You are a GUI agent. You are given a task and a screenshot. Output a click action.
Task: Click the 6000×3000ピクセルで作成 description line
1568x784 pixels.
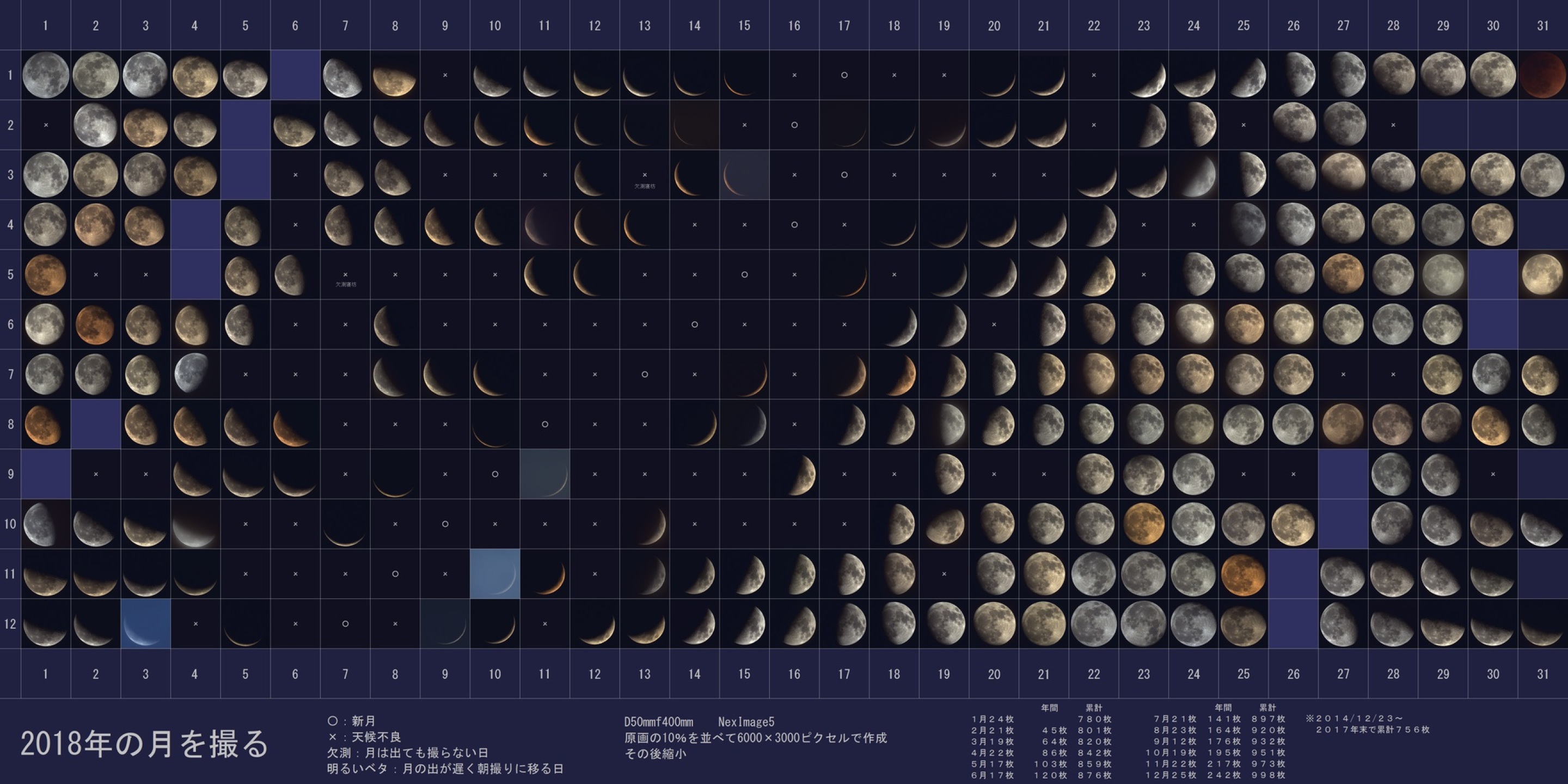pyautogui.click(x=755, y=738)
